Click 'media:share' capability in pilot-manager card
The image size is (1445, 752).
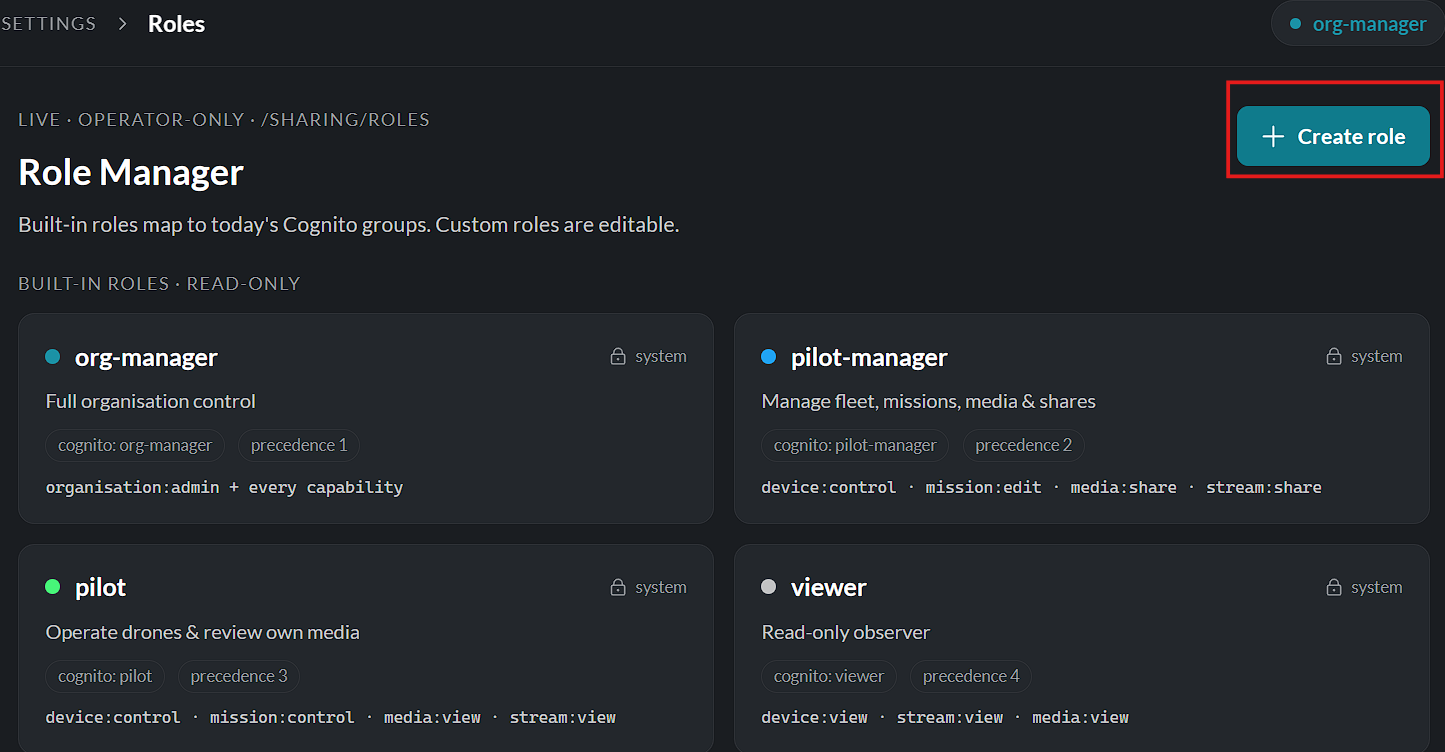point(1124,488)
